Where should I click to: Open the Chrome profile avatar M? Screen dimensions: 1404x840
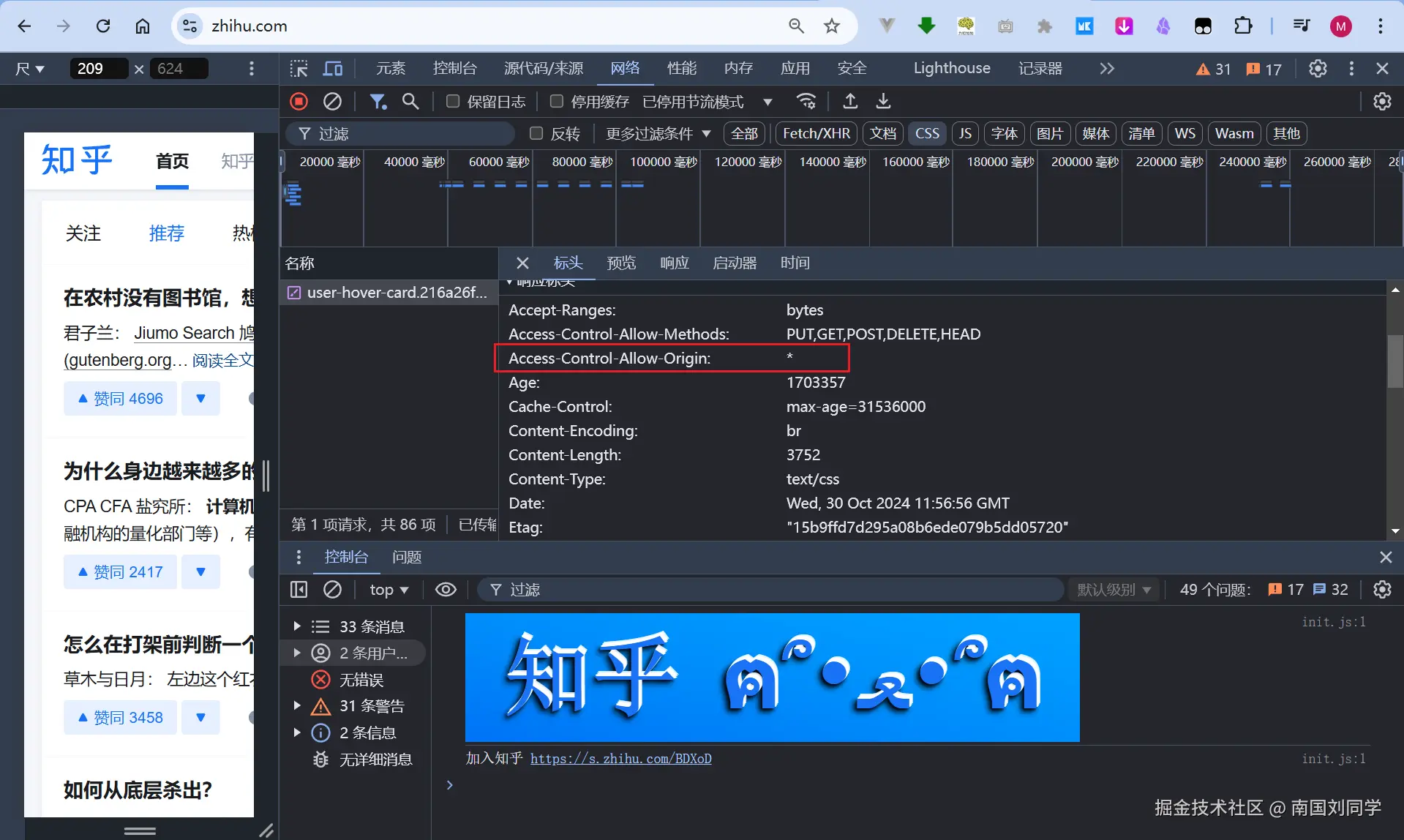point(1340,26)
